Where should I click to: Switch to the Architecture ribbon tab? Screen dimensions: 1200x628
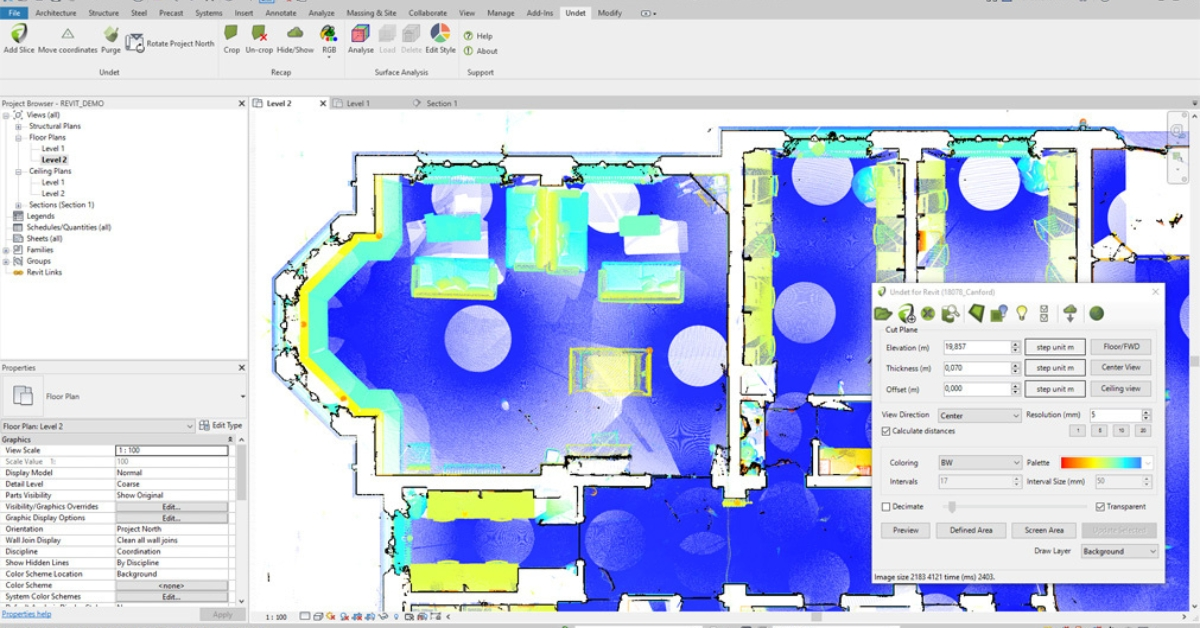[x=56, y=13]
